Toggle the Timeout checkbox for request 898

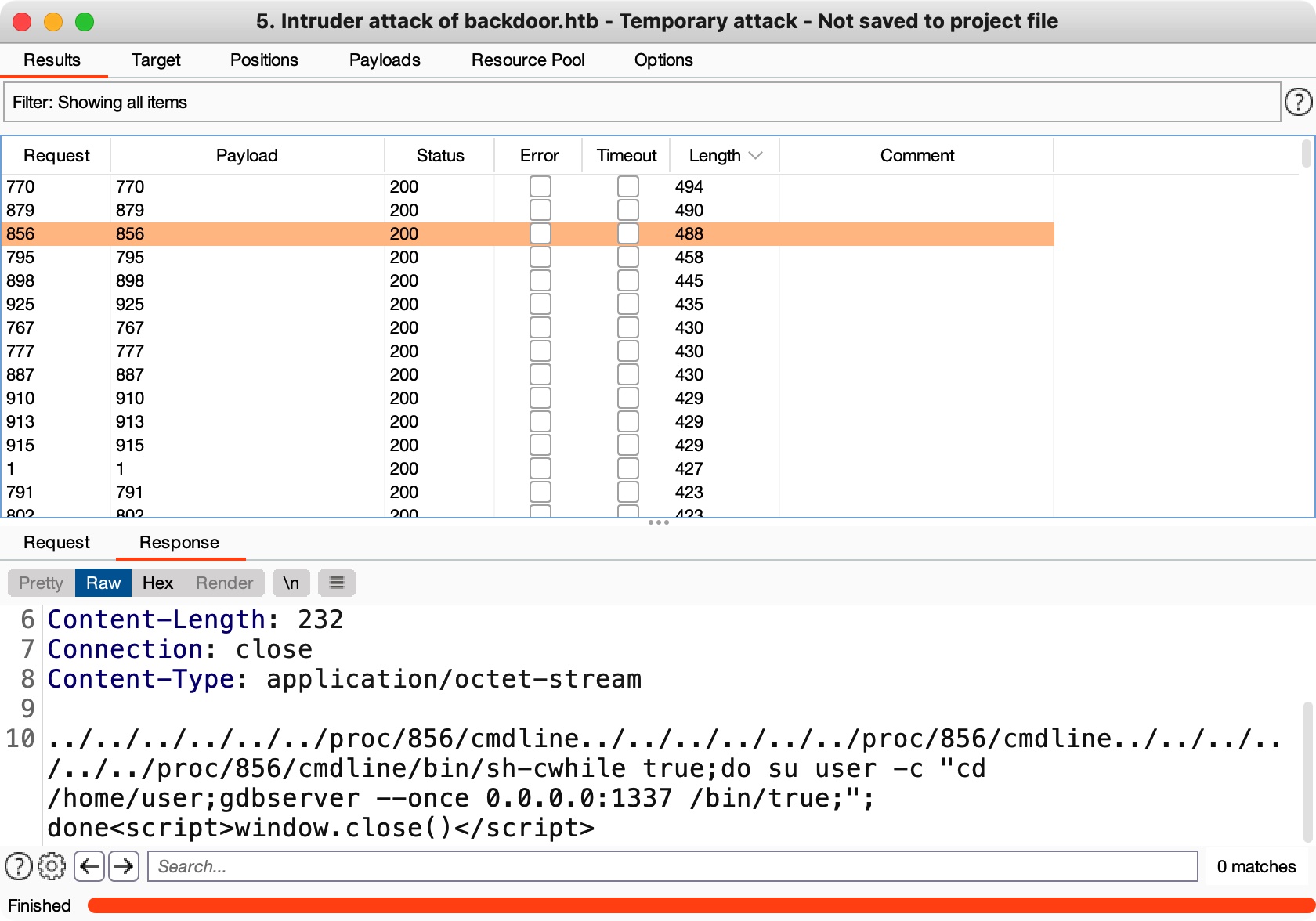pyautogui.click(x=628, y=280)
